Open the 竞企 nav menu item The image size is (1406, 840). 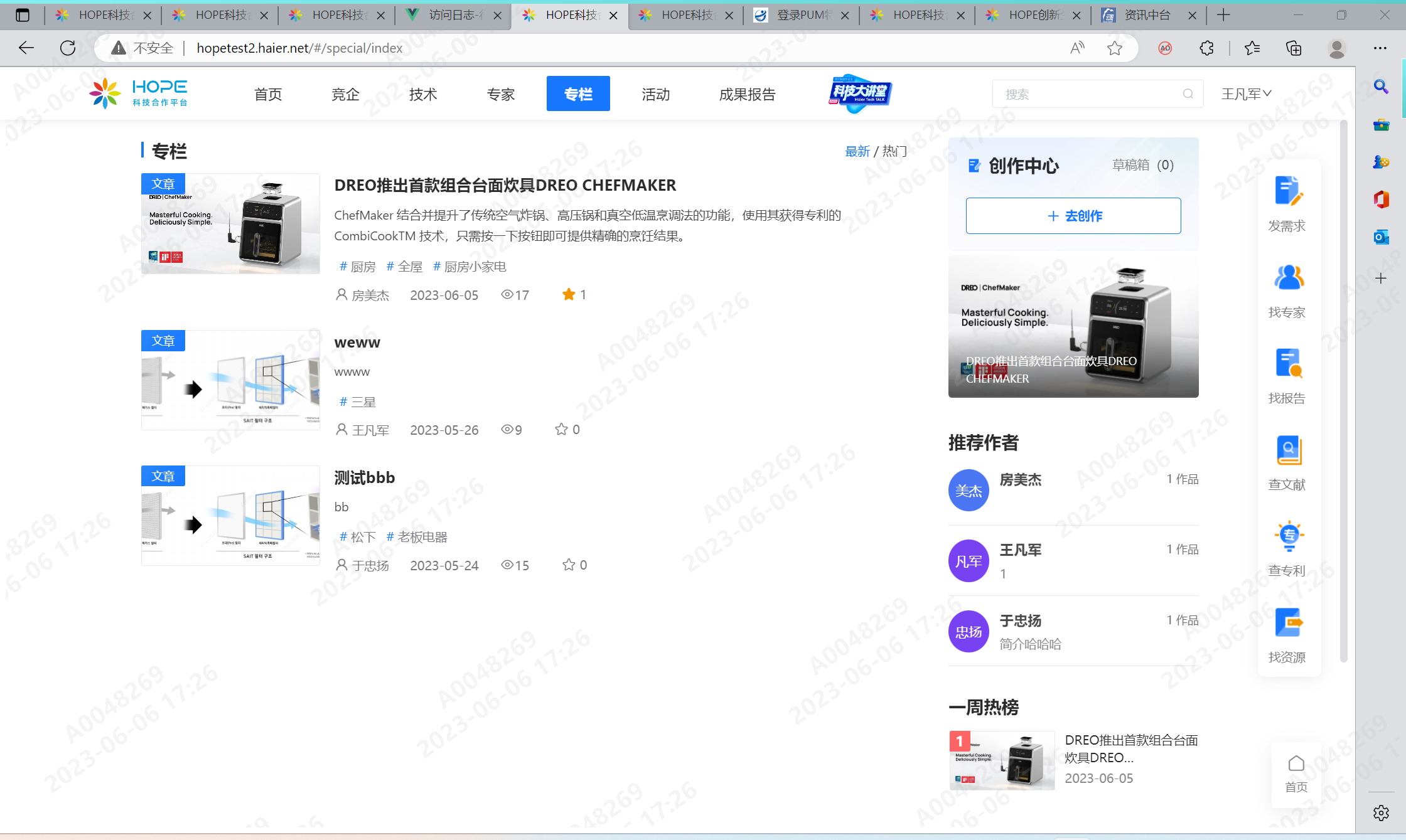click(x=345, y=94)
